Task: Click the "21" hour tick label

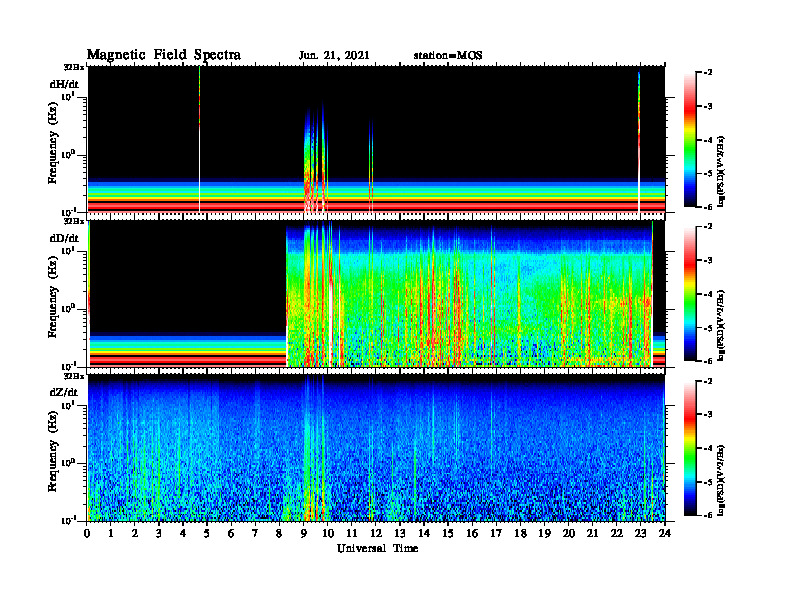Action: 592,534
